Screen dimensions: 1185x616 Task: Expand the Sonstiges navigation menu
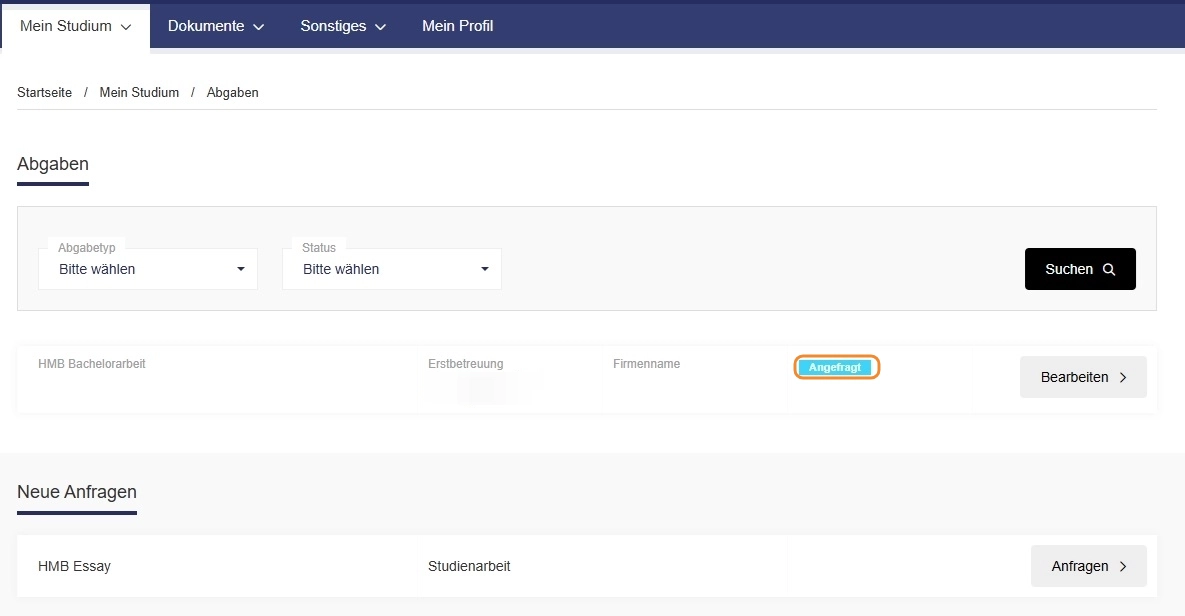[343, 26]
